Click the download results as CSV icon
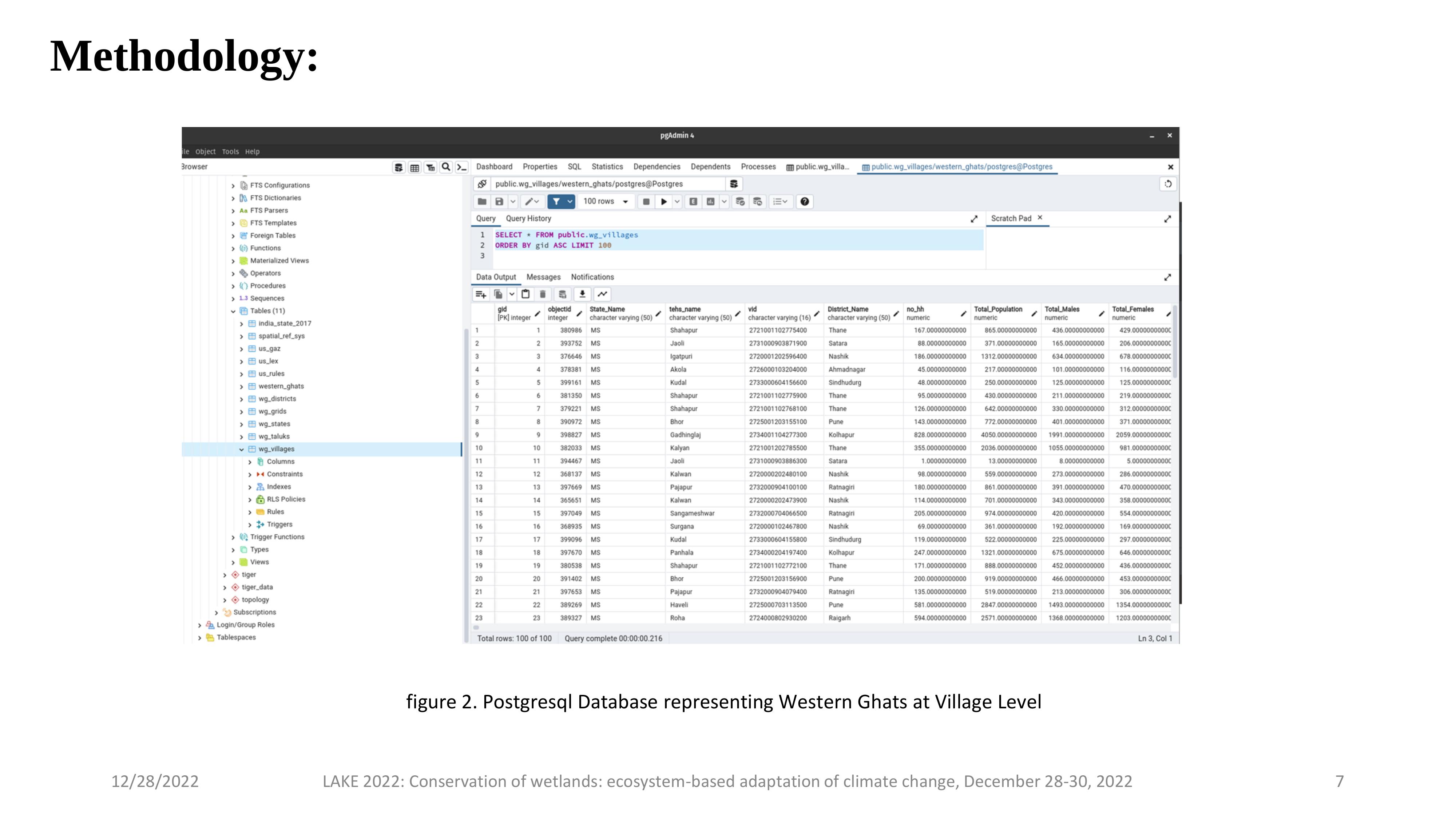The width and height of the screenshot is (1456, 819). 582,294
